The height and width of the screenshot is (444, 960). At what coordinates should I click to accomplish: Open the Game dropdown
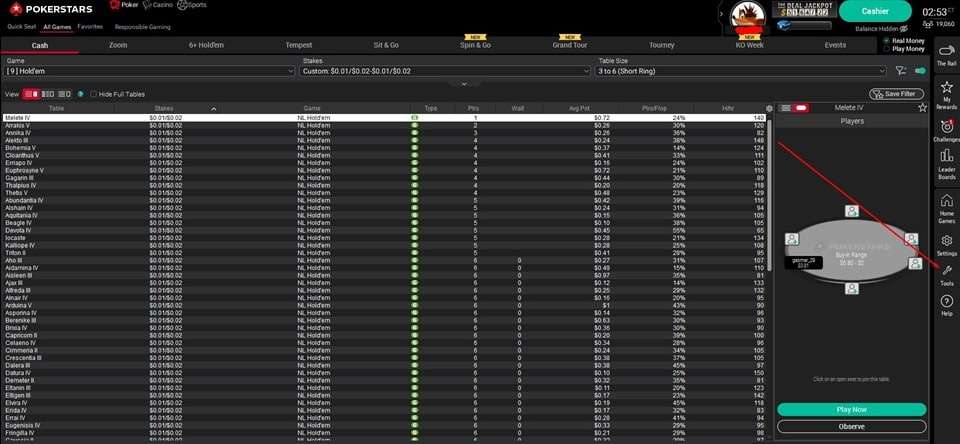[150, 71]
